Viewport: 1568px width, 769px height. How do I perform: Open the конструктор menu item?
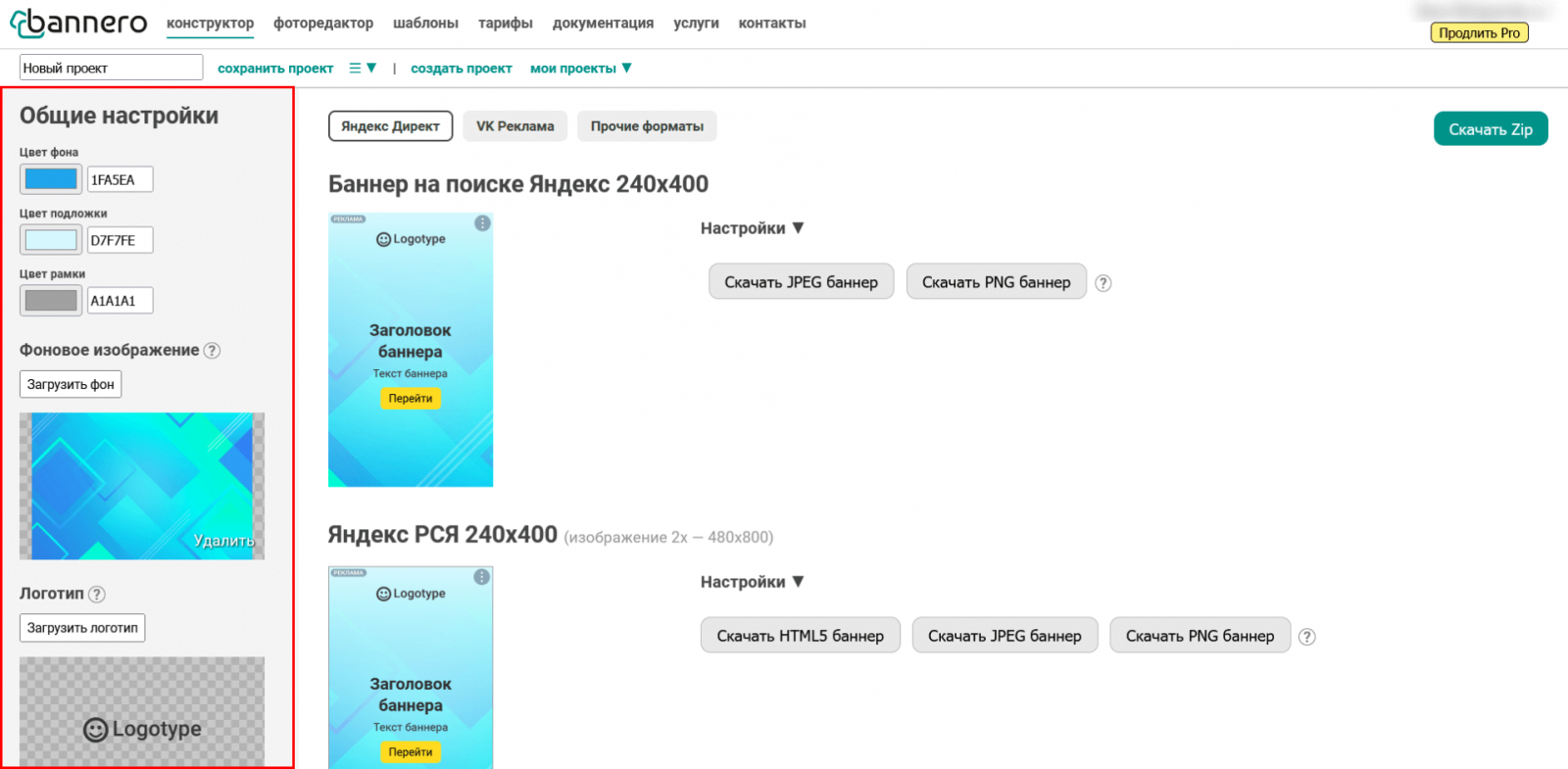pyautogui.click(x=210, y=24)
